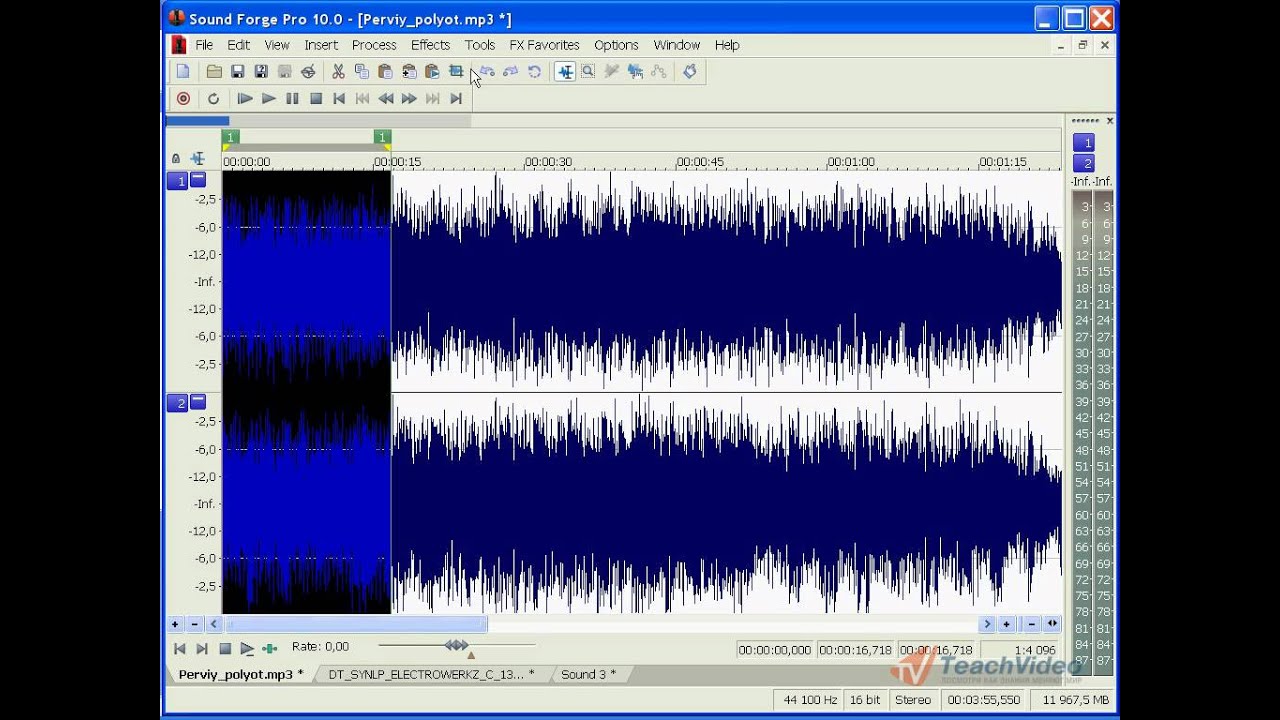
Task: Open the Tools menu
Action: pyautogui.click(x=479, y=45)
